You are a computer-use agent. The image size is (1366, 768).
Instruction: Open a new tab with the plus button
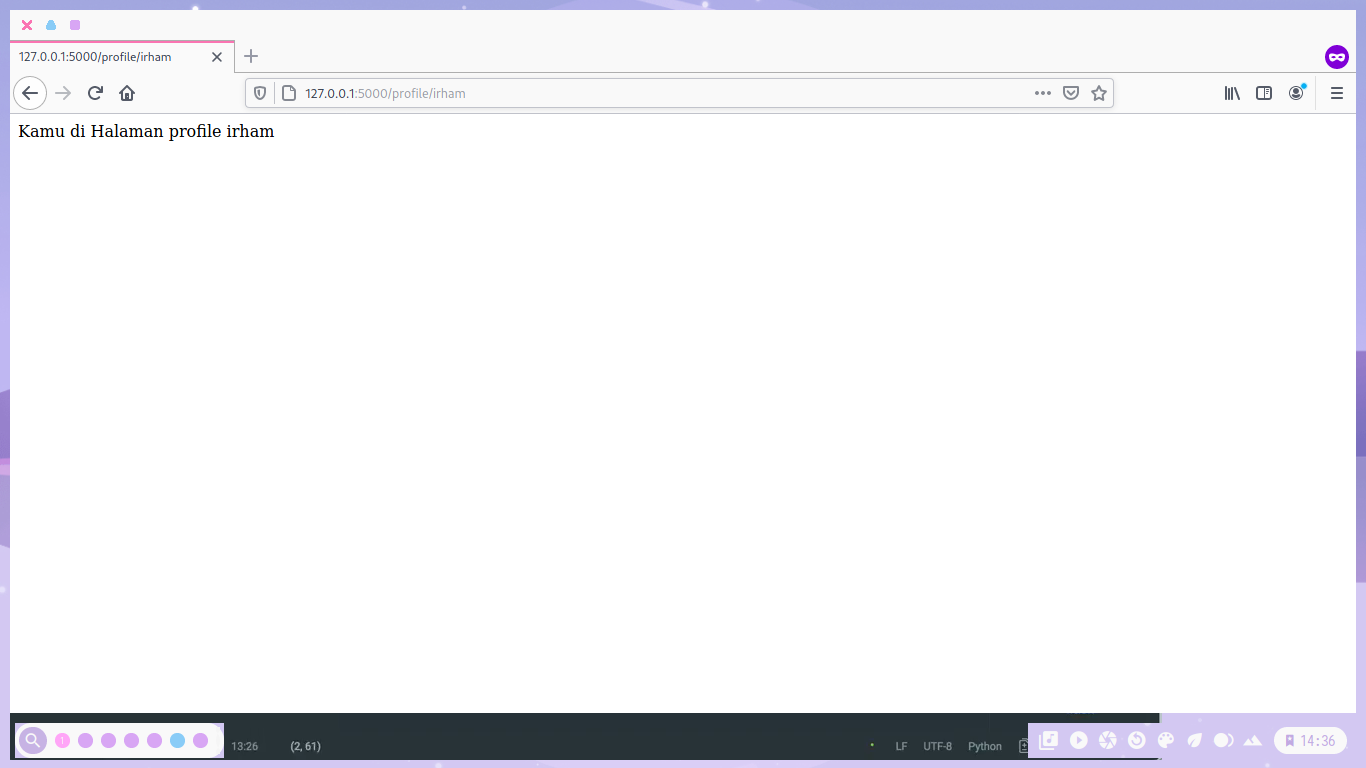pos(250,57)
